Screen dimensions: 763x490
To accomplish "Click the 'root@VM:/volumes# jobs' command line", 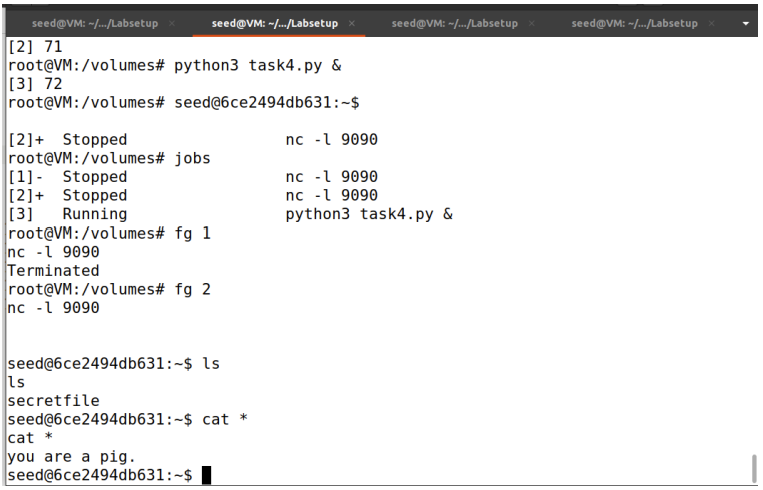I will point(109,158).
